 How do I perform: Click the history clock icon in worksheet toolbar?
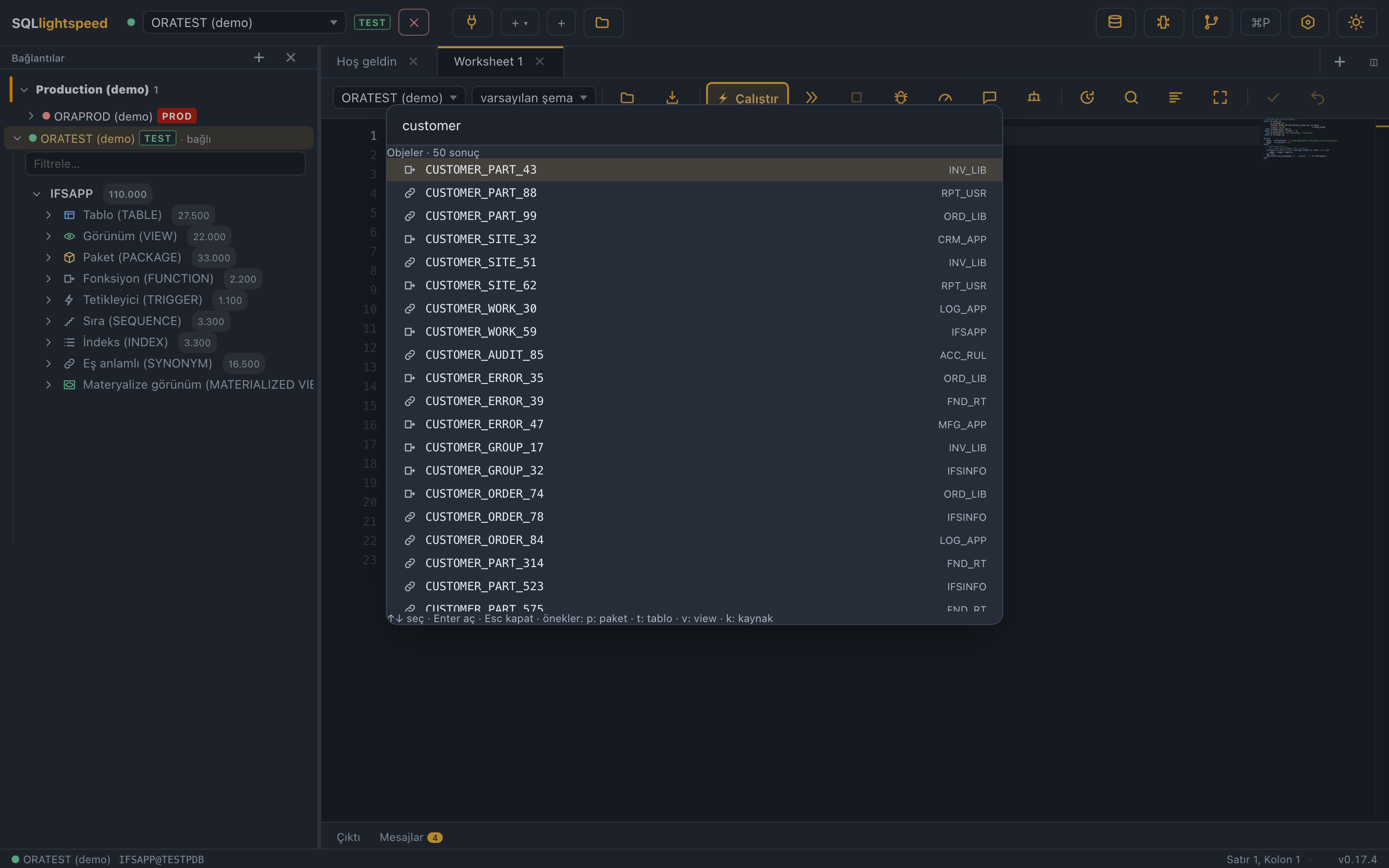pyautogui.click(x=1087, y=97)
